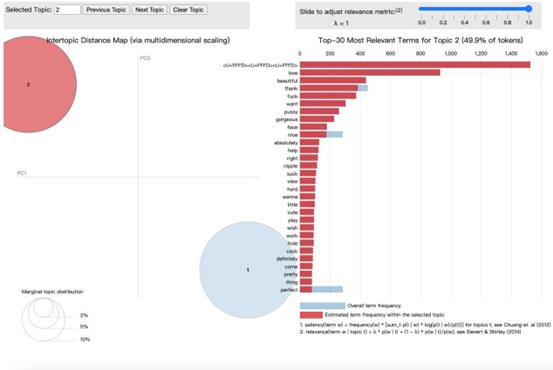This screenshot has width=553, height=370.
Task: Click the 0.6 tick on the relevance slider
Action: pyautogui.click(x=486, y=22)
